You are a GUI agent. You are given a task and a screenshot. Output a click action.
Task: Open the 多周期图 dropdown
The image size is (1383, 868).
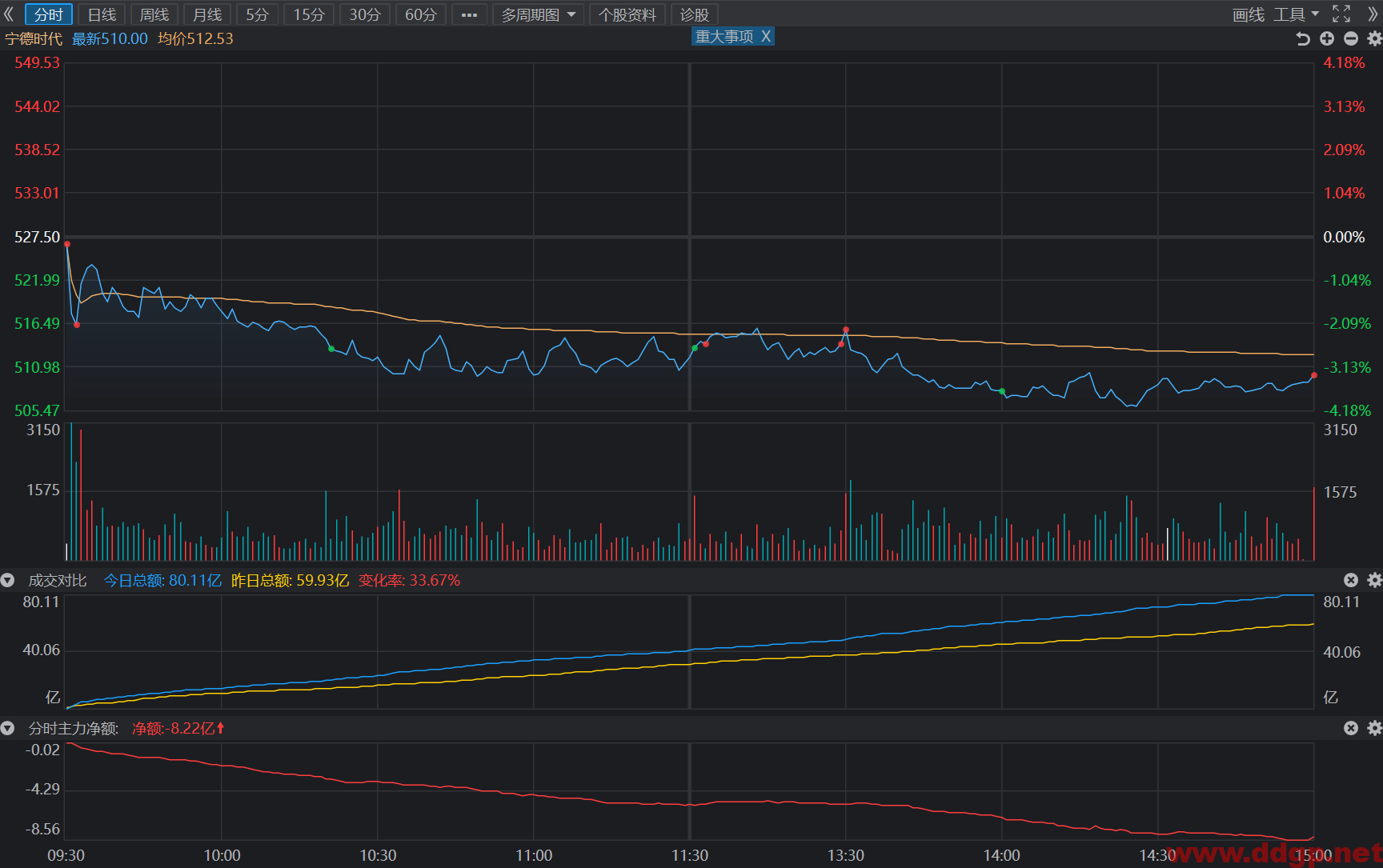(539, 14)
